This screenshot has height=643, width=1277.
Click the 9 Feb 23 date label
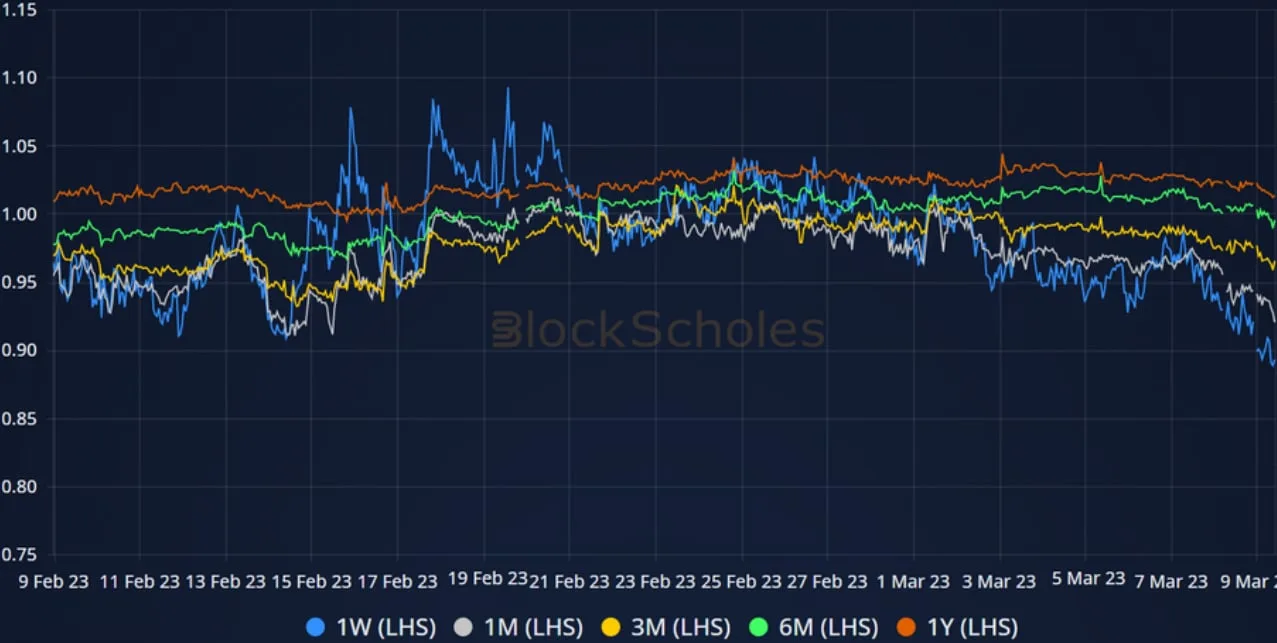coord(52,581)
